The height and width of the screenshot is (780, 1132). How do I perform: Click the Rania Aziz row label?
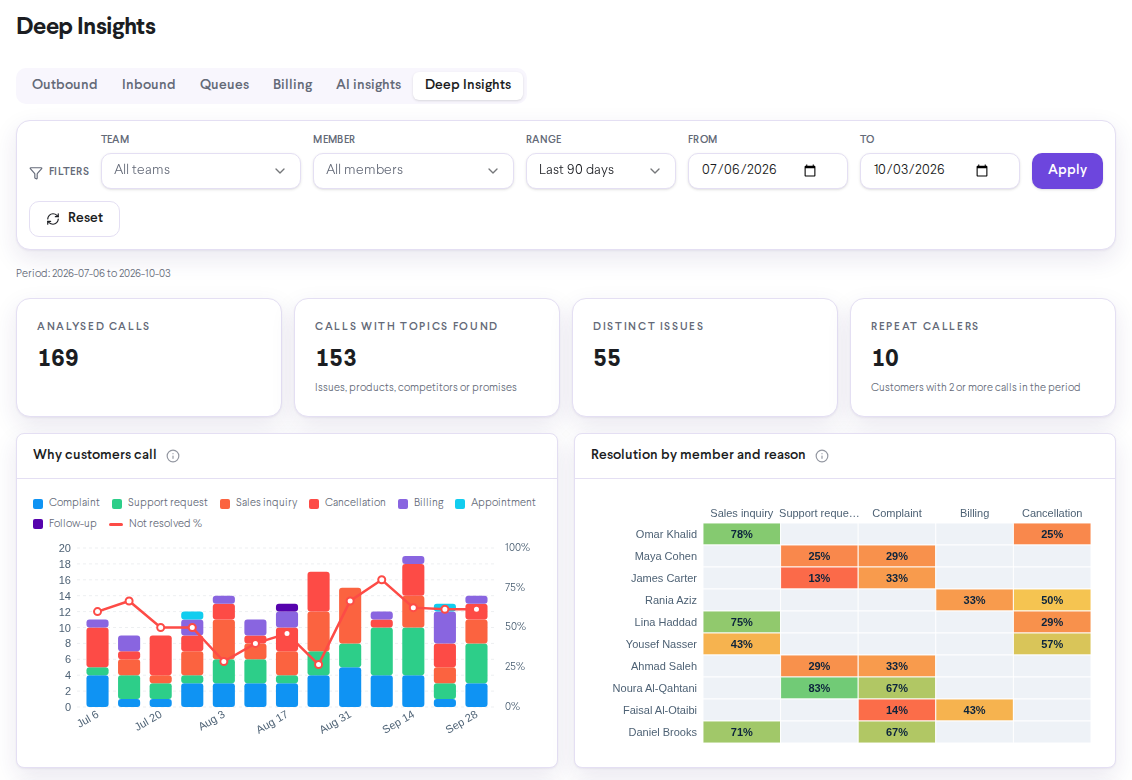tap(671, 600)
